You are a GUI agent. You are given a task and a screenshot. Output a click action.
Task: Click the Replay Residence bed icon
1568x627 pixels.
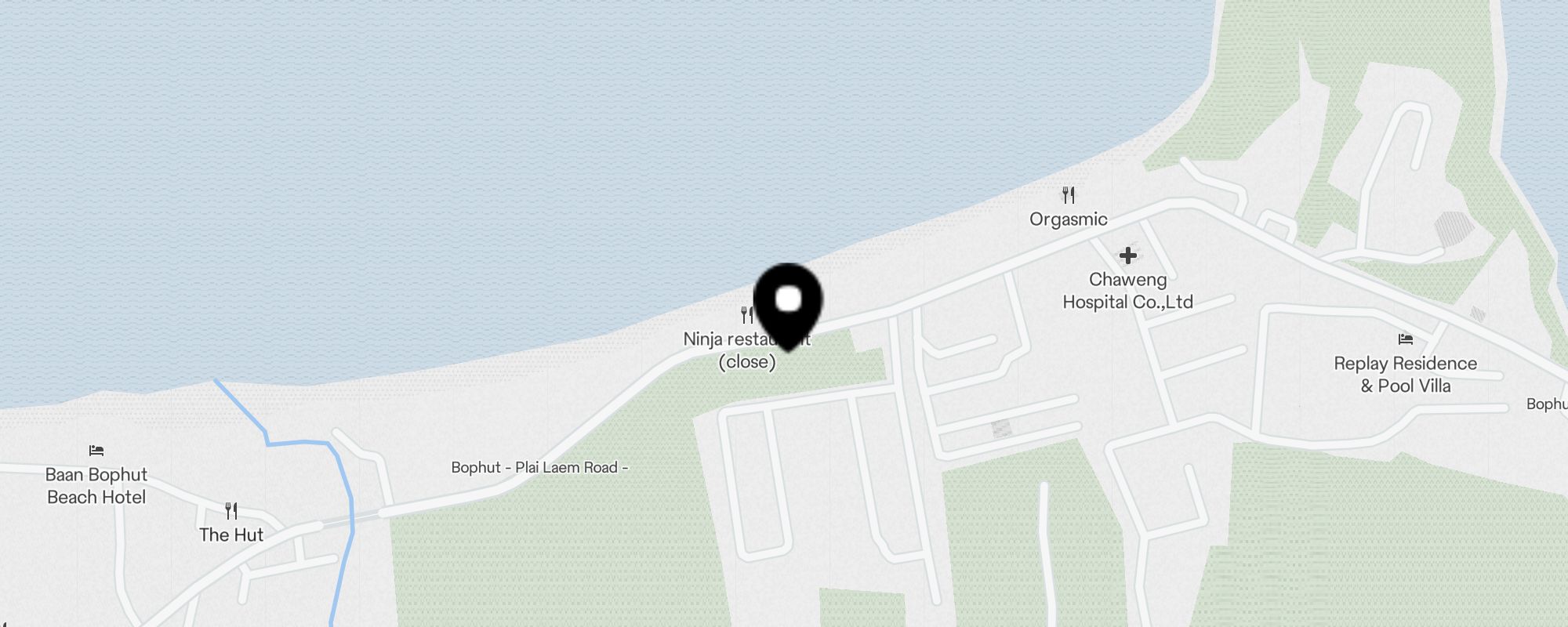click(x=1406, y=339)
